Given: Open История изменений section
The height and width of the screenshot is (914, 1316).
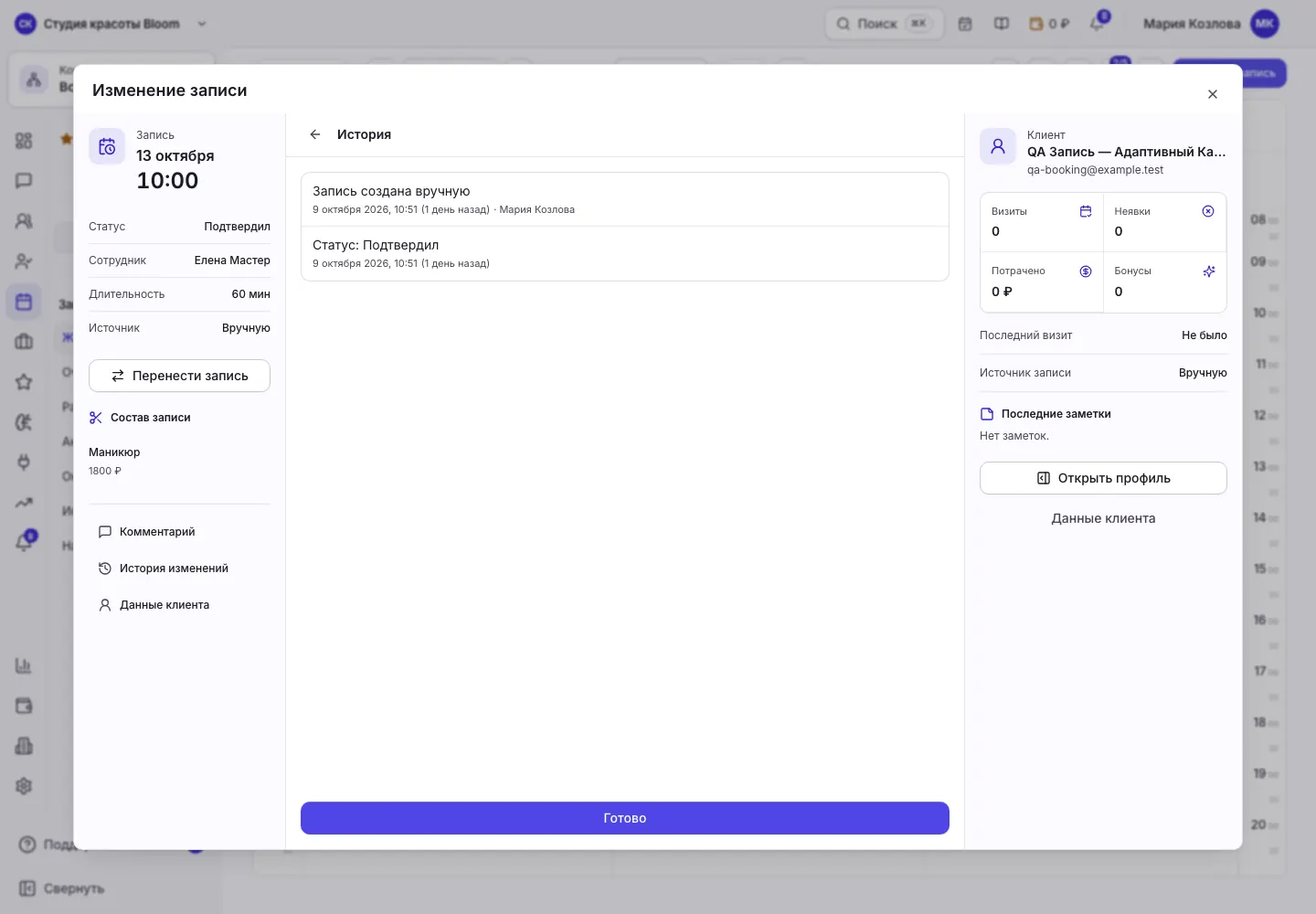Looking at the screenshot, I should click(x=163, y=569).
